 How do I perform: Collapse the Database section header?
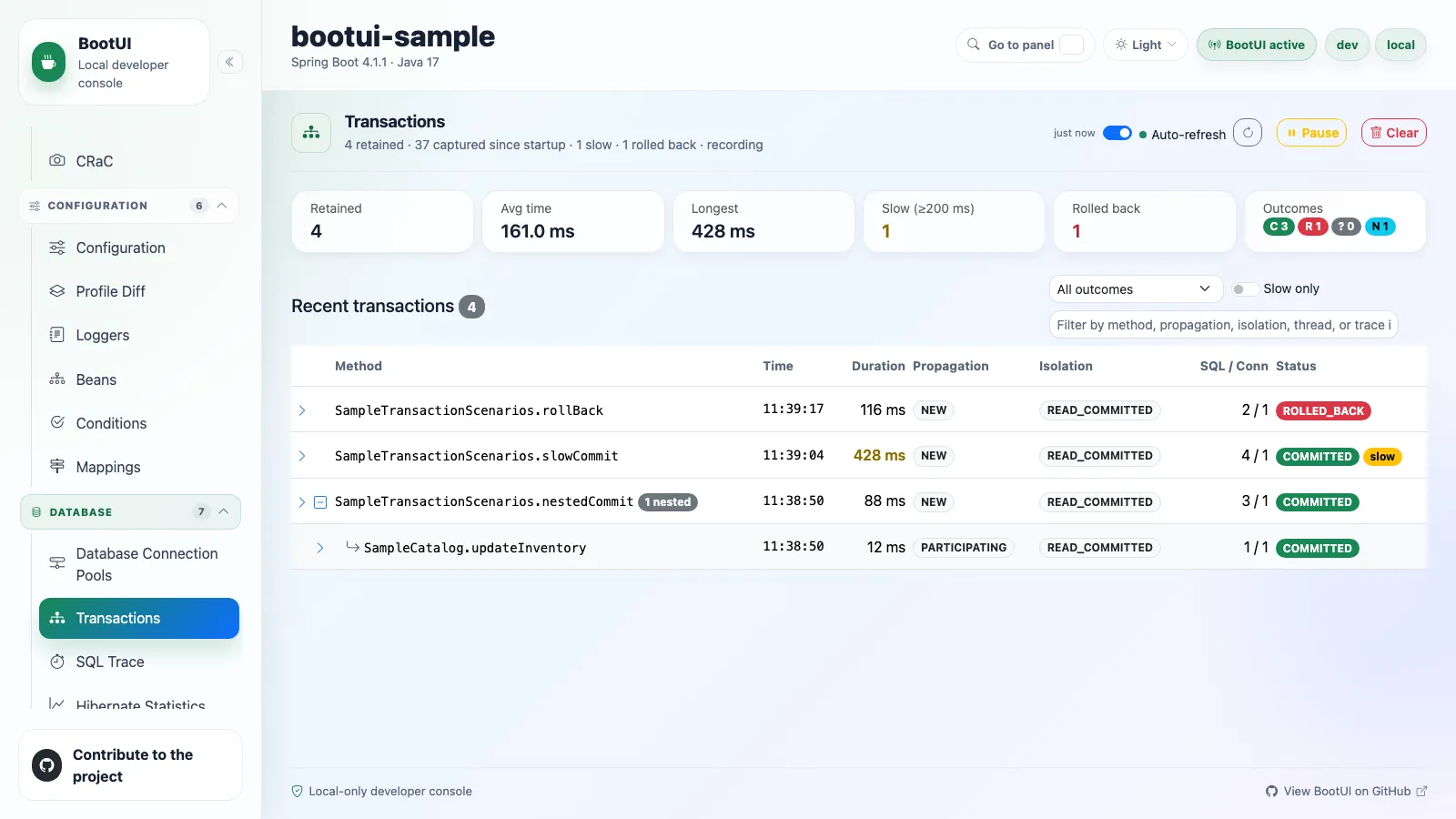(130, 512)
